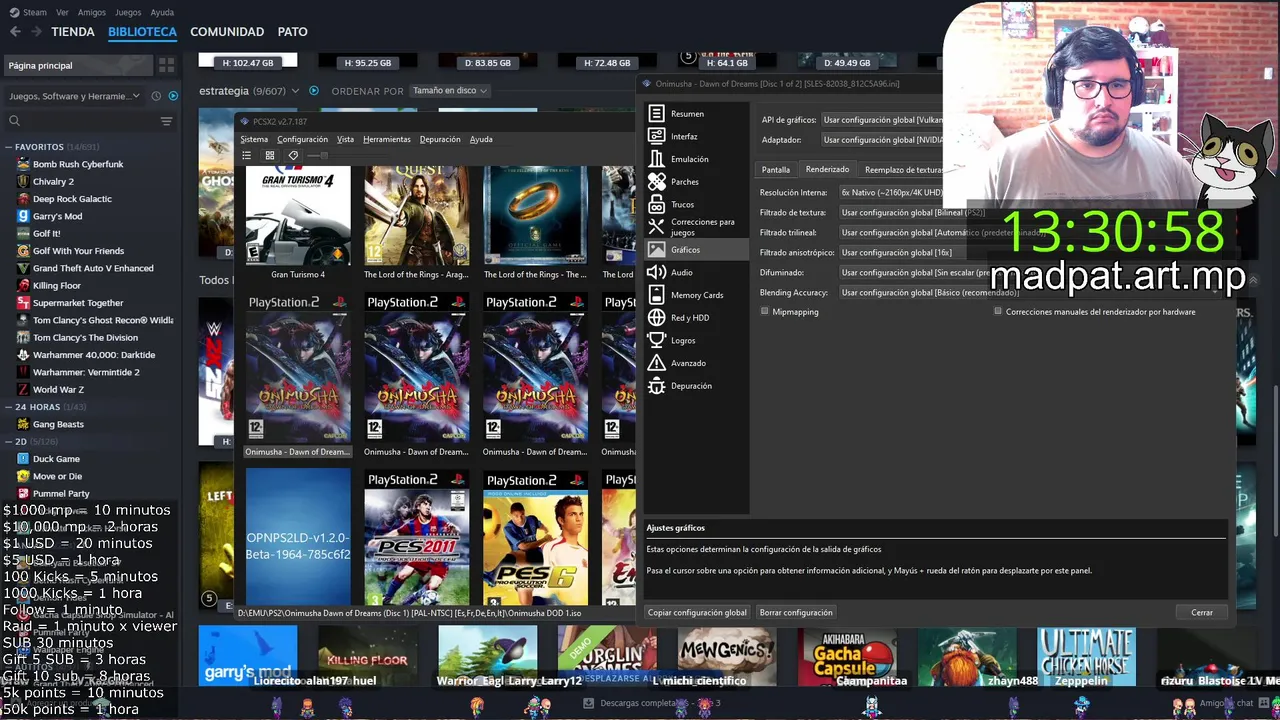This screenshot has width=1280, height=720.
Task: Open the PCSX2 Herramientas menu
Action: coord(387,139)
